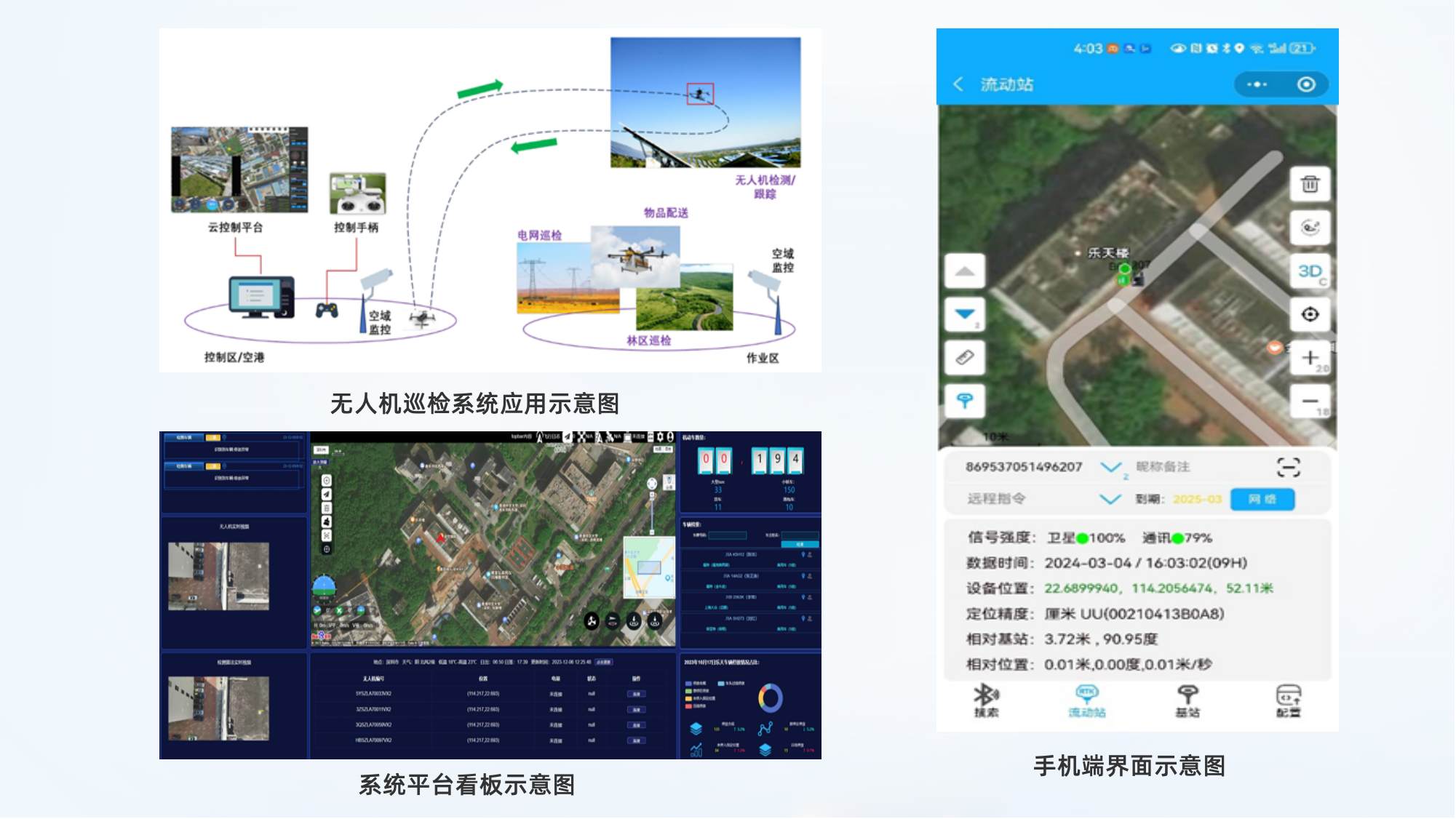Click the propeller round button on dashboard map
Screen dimensions: 1456x819
tap(592, 621)
